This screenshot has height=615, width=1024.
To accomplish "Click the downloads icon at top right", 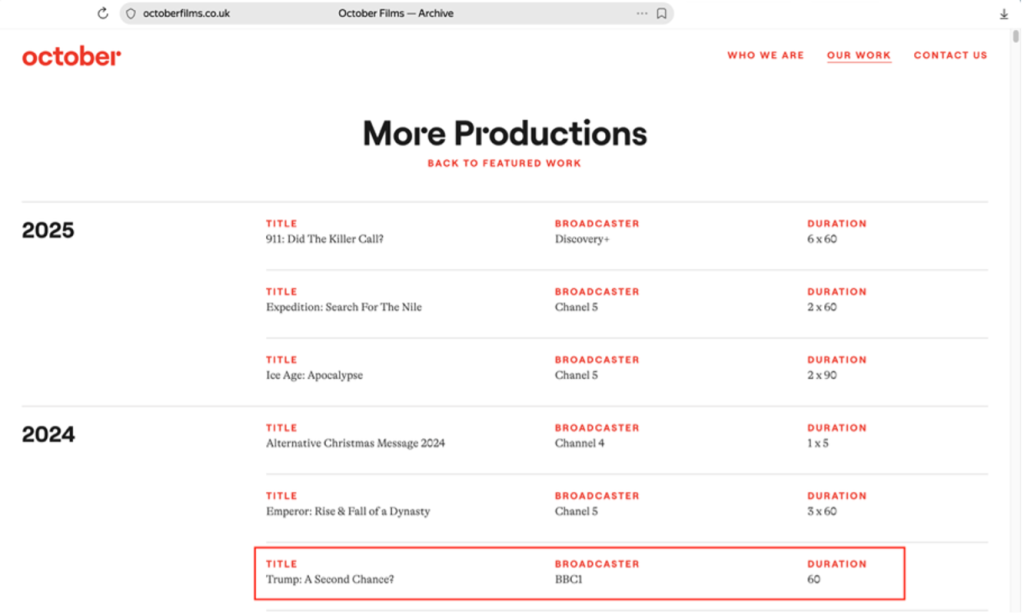I will (1004, 13).
